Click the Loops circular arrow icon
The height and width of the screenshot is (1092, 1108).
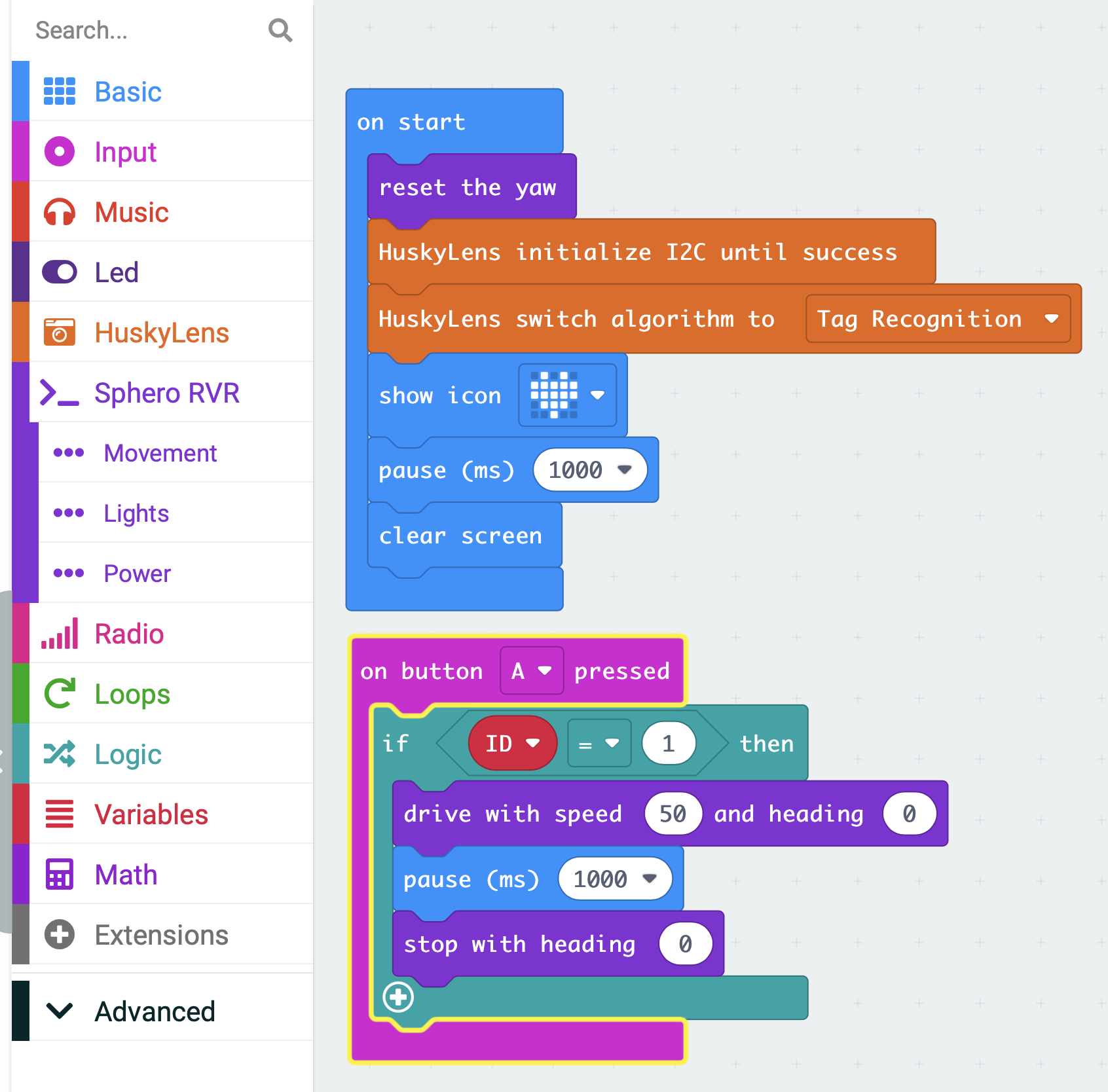click(x=60, y=693)
